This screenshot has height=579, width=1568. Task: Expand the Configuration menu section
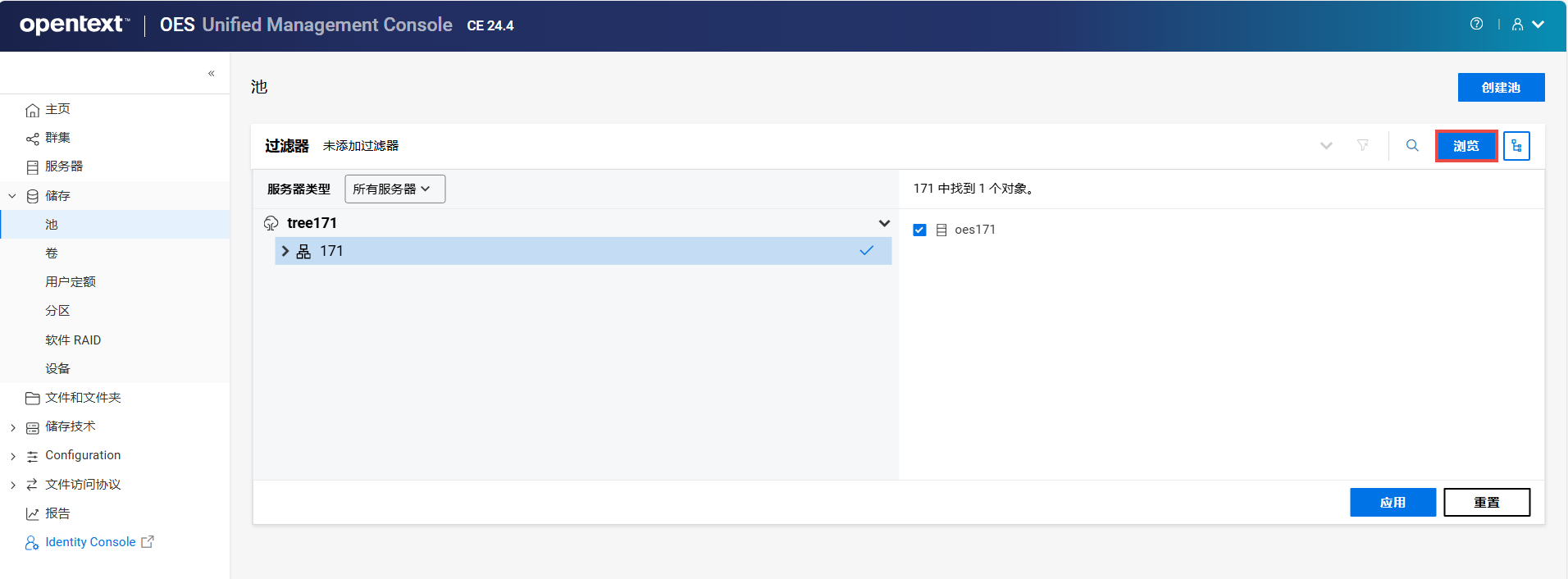pos(13,456)
